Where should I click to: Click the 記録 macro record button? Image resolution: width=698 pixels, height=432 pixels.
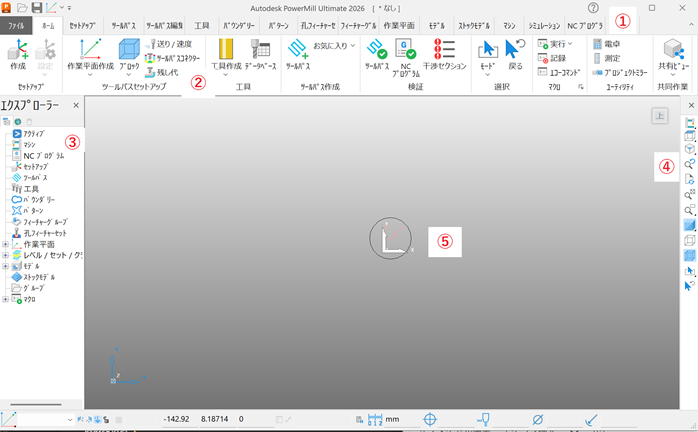click(552, 58)
